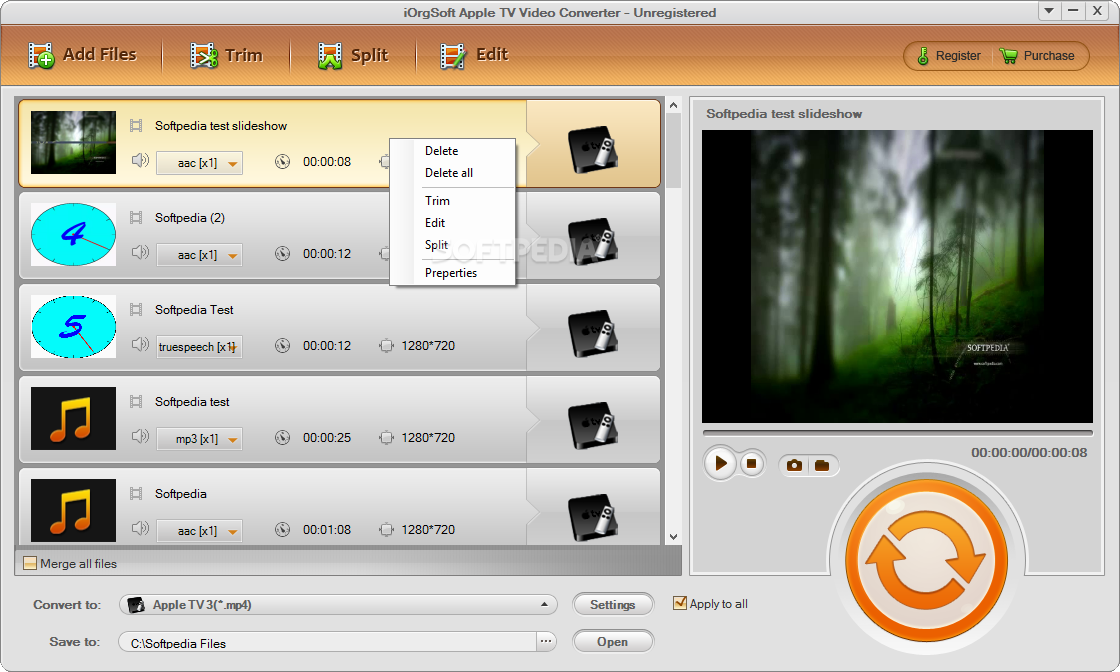Choose Edit from the context menu
This screenshot has height=672, width=1120.
tap(435, 223)
